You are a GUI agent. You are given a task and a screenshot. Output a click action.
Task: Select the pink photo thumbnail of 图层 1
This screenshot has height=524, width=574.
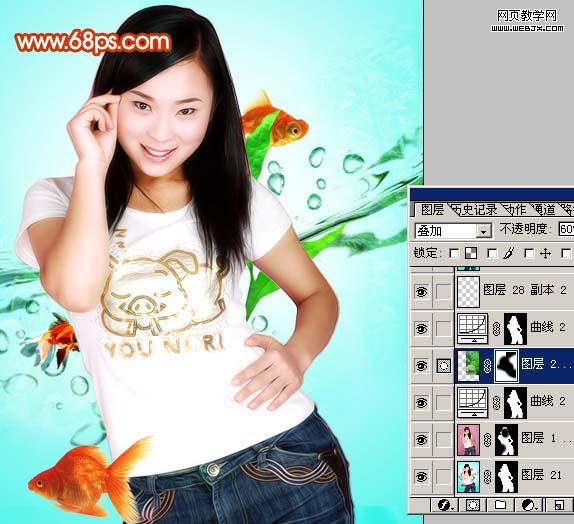click(469, 439)
